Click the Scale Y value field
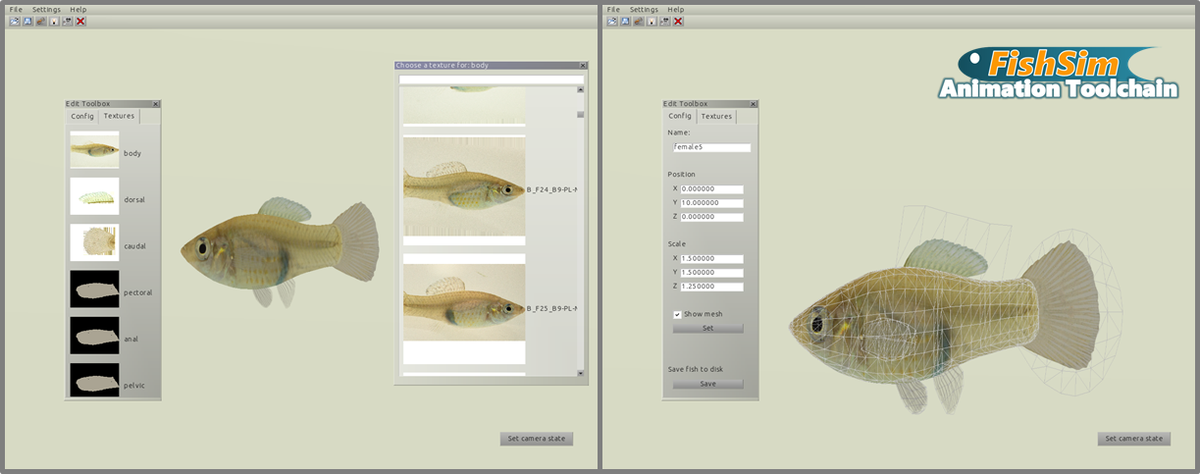Image resolution: width=1200 pixels, height=474 pixels. pyautogui.click(x=713, y=272)
